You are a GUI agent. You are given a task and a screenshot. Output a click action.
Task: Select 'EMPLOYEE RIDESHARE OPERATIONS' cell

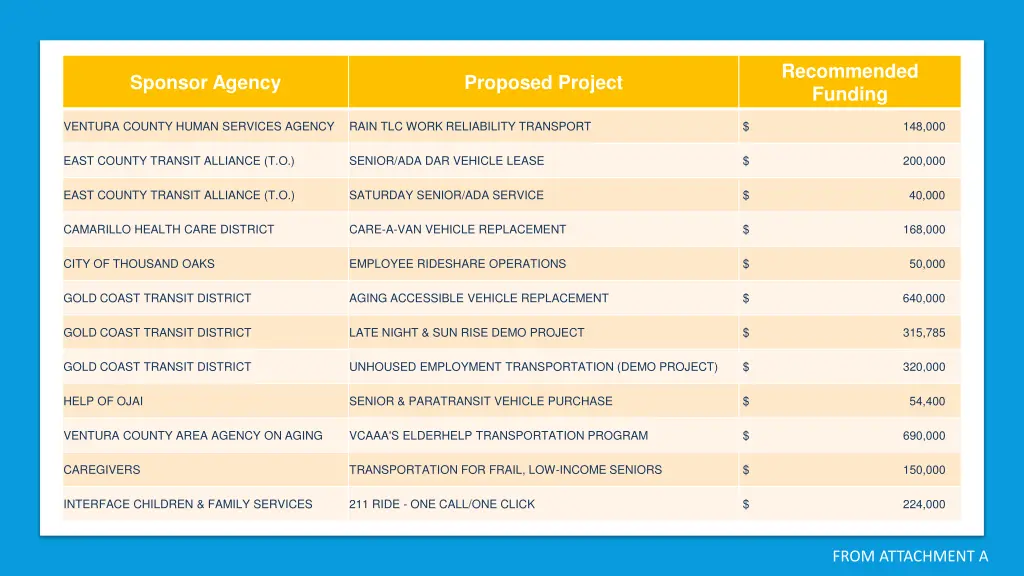point(543,264)
